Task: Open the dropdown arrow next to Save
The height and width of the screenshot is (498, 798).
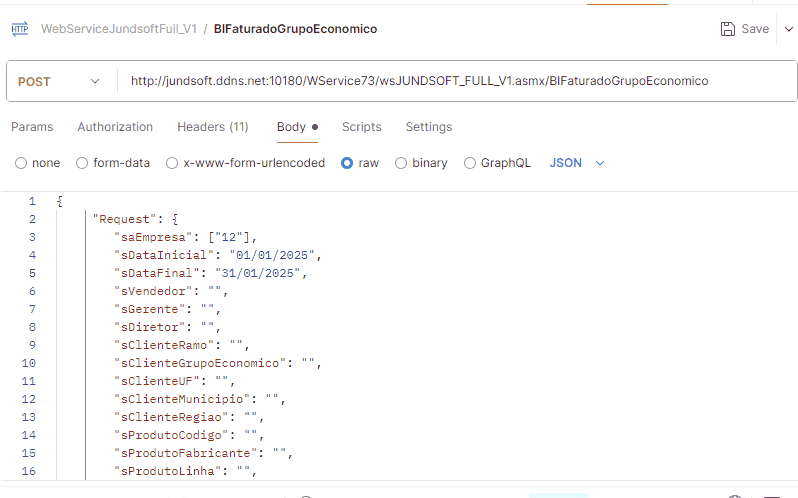Action: coord(786,29)
